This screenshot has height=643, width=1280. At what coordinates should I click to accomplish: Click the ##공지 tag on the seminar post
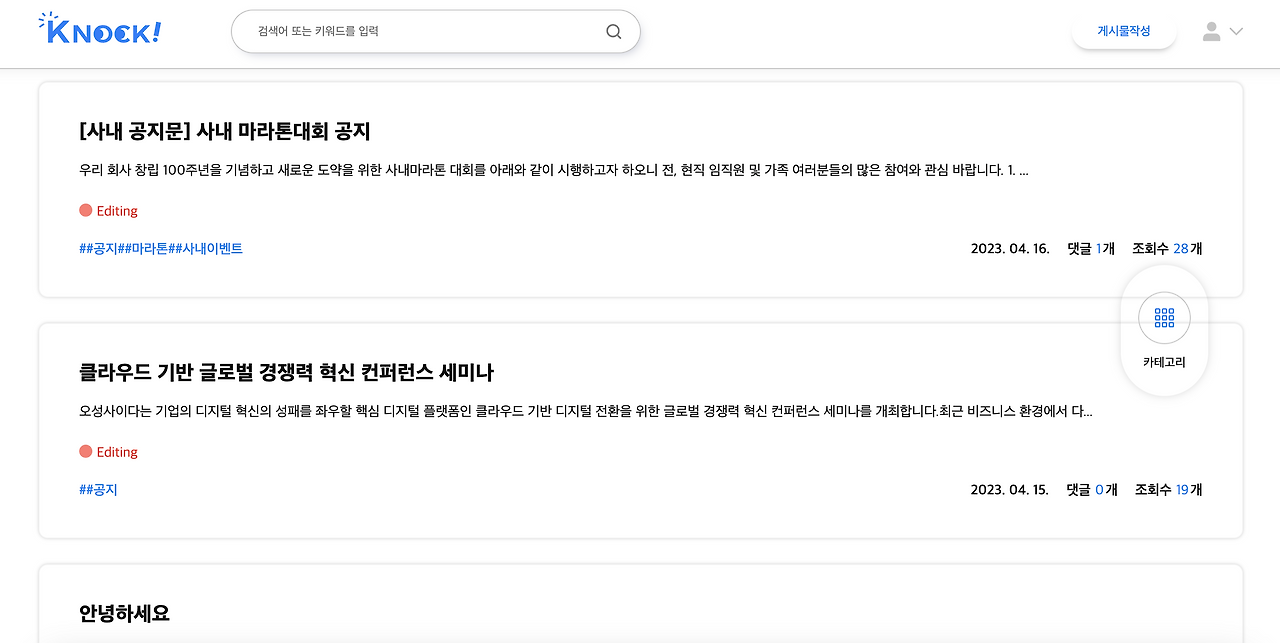tap(98, 489)
